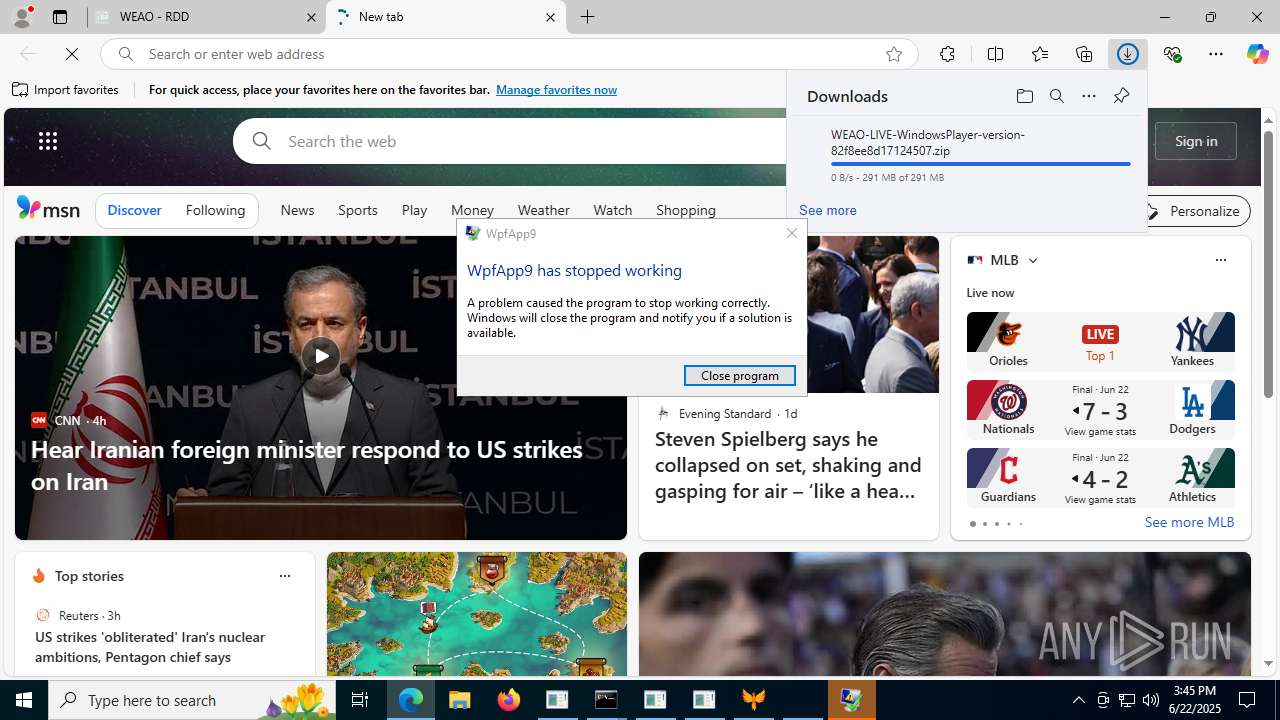Image resolution: width=1280 pixels, height=720 pixels.
Task: Open downloads folder icon in Downloads panel
Action: point(1024,96)
